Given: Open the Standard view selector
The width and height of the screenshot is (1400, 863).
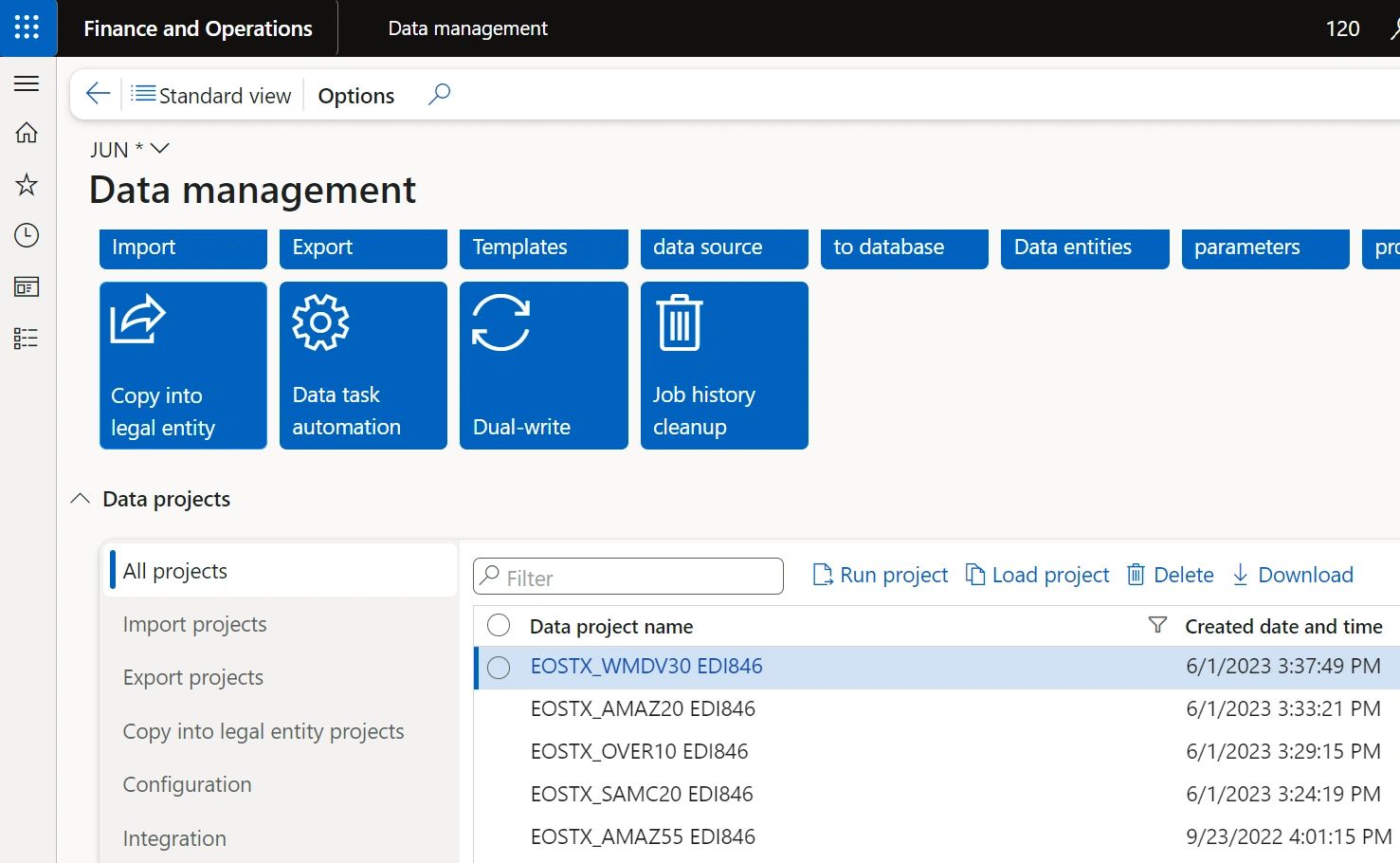Looking at the screenshot, I should click(211, 95).
